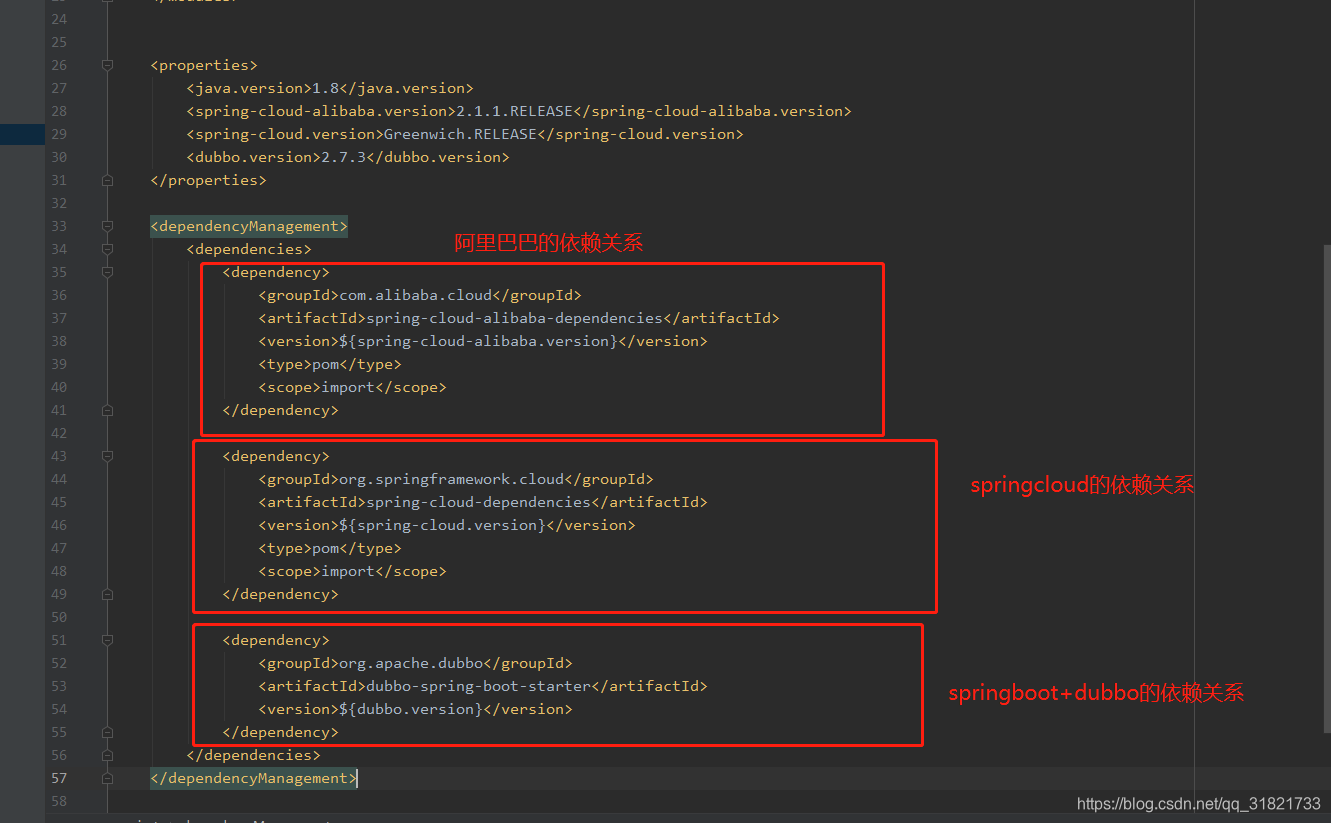Click the opening properties tag
Viewport: 1331px width, 823px height.
(x=203, y=65)
